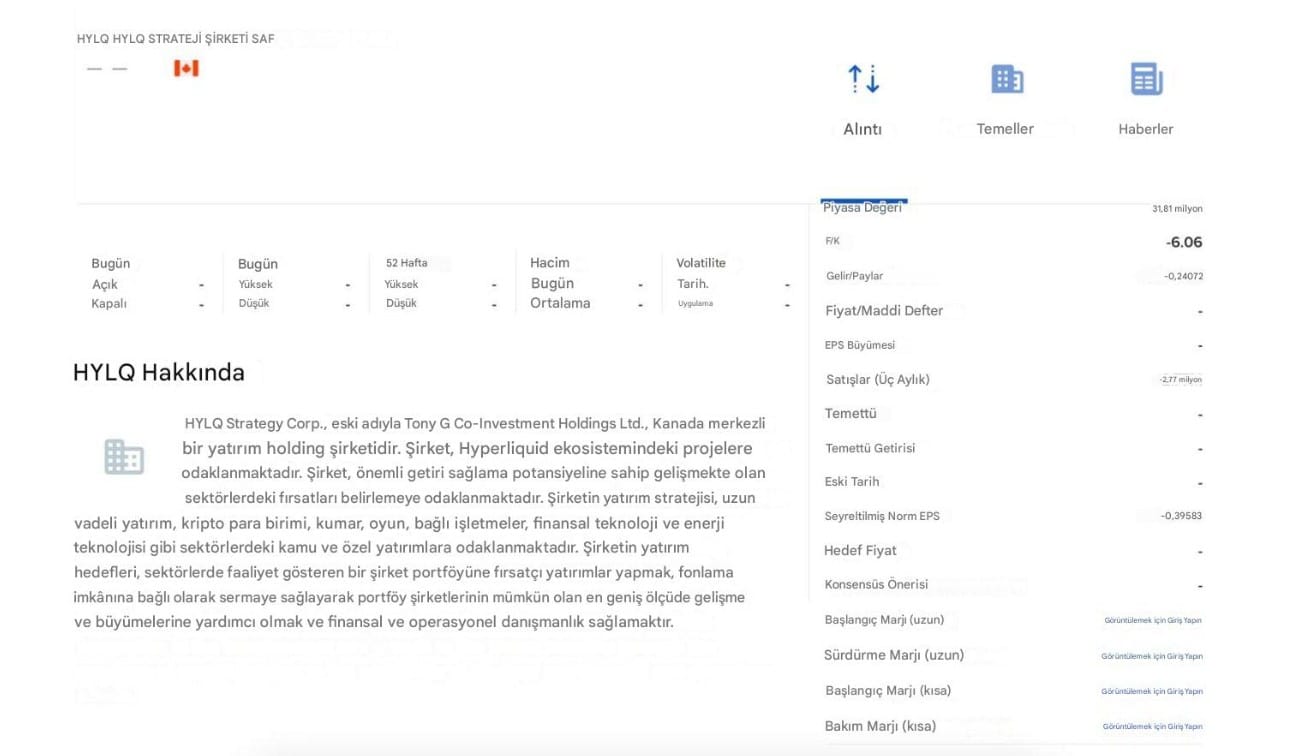1294x756 pixels.
Task: Click the -0,24072 value
Action: (1183, 276)
